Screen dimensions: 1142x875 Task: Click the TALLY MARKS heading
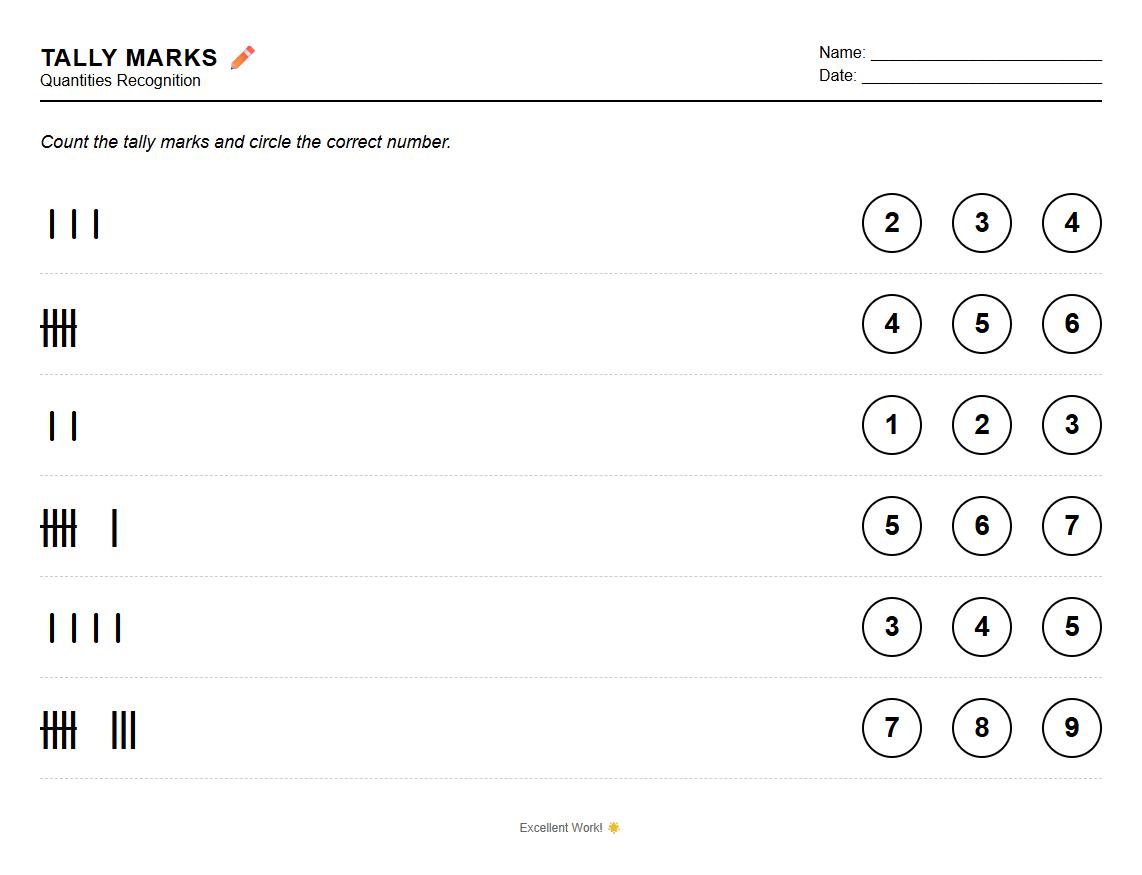click(129, 58)
